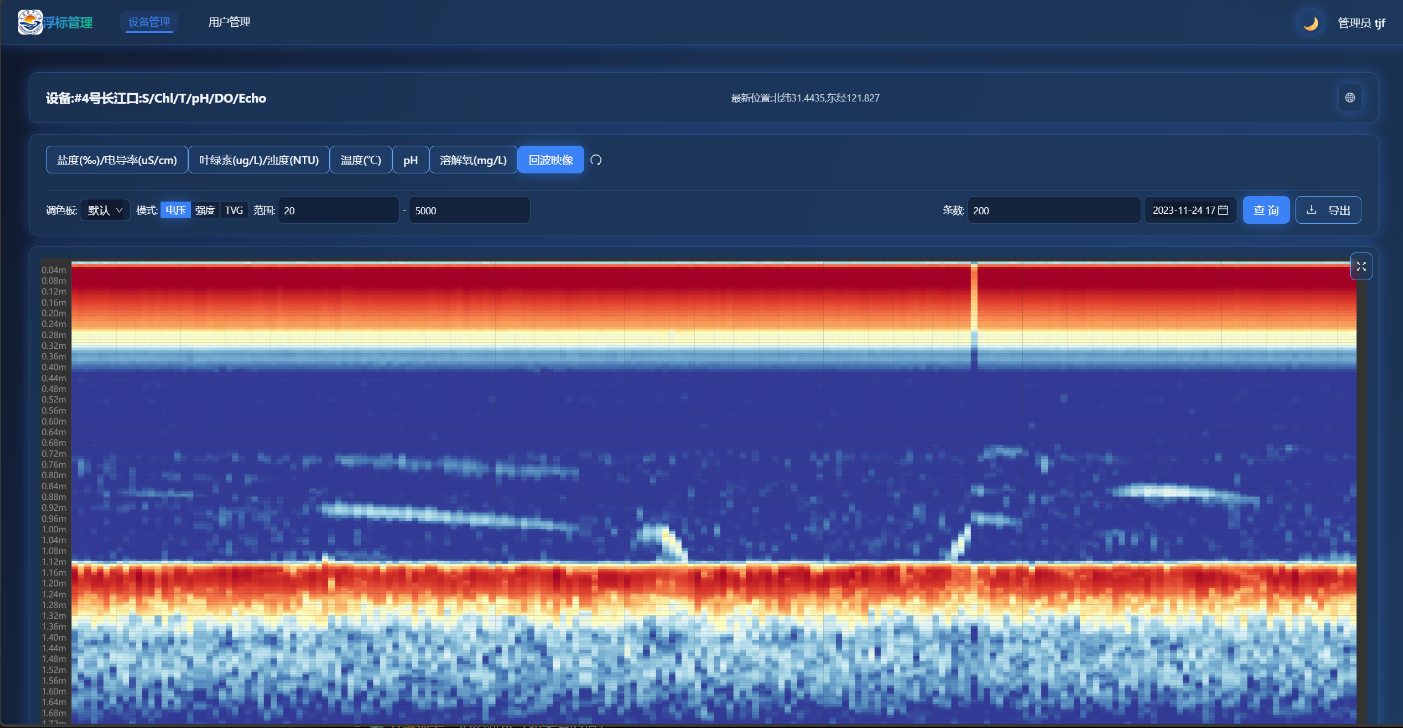Image resolution: width=1403 pixels, height=728 pixels.
Task: Expand echo chart to fullscreen
Action: [1361, 266]
